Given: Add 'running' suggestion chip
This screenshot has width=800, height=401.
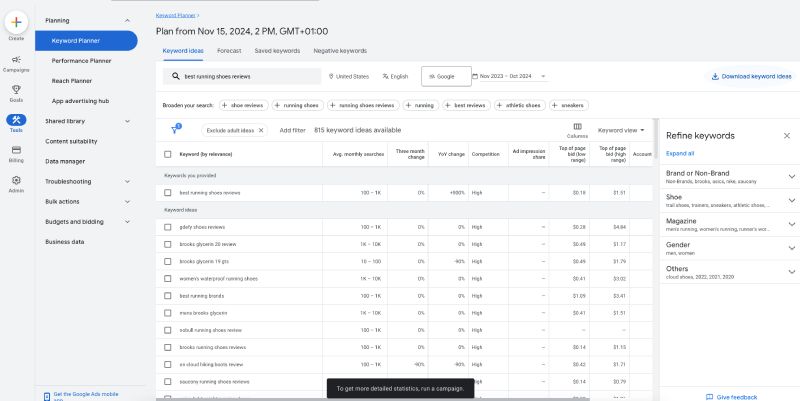Looking at the screenshot, I should tap(421, 105).
